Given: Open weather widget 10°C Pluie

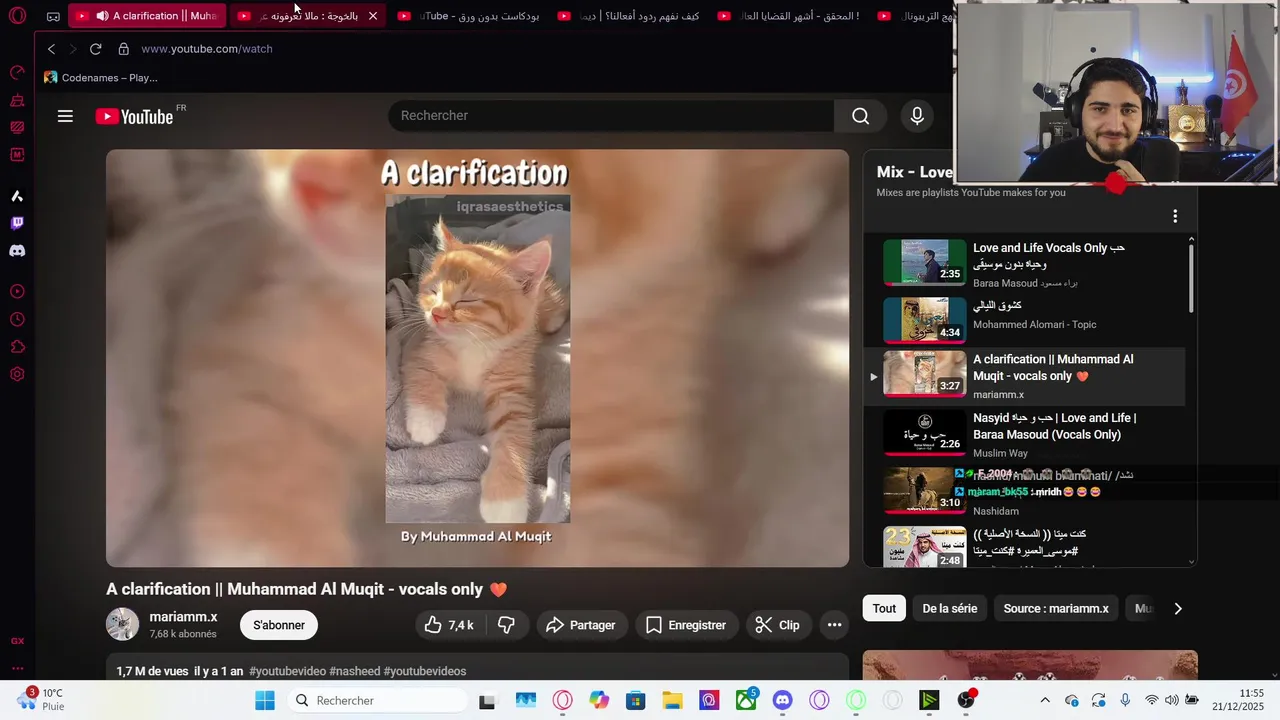Looking at the screenshot, I should point(42,700).
